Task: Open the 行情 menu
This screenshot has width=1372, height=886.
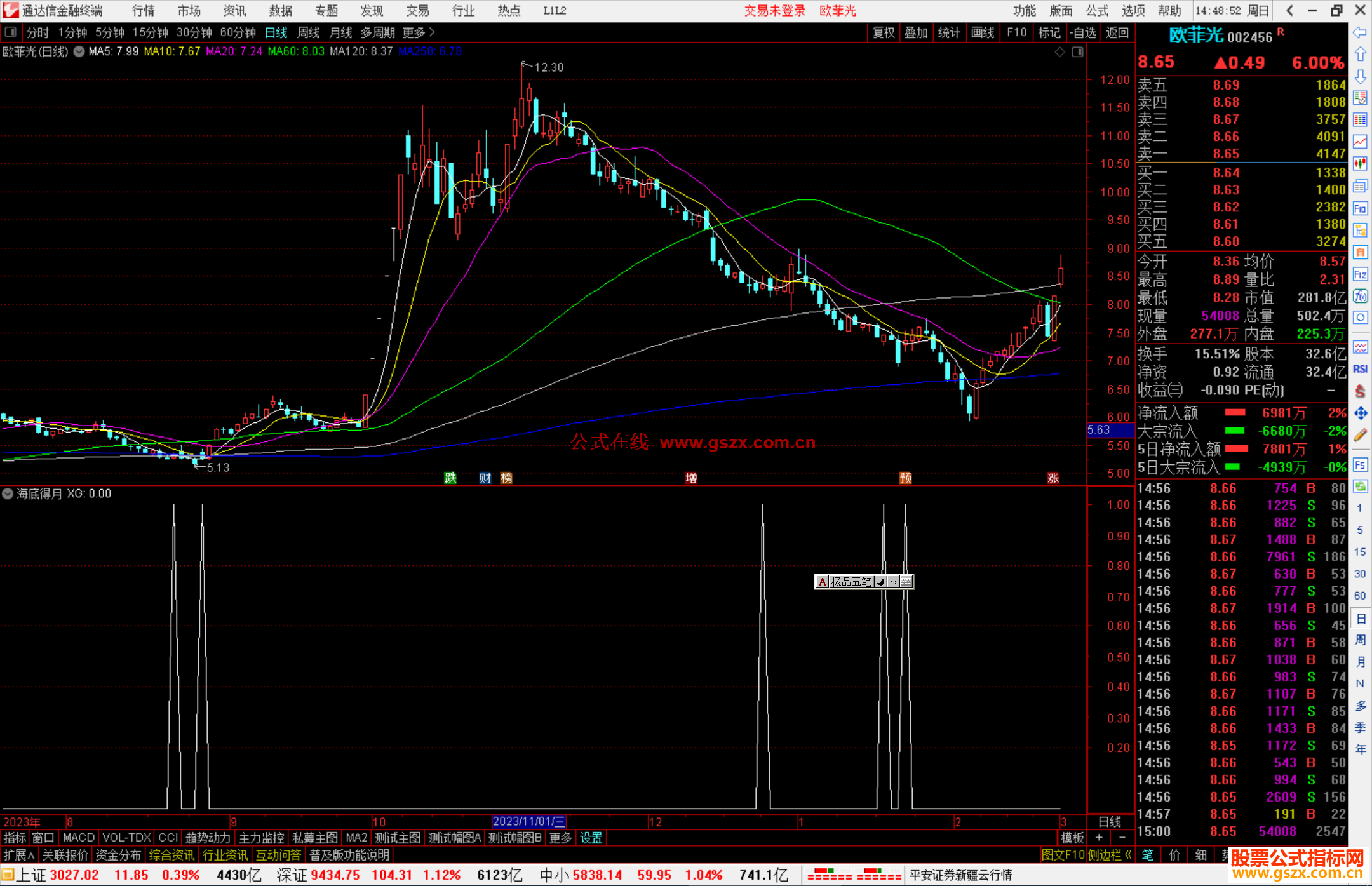Action: (143, 11)
